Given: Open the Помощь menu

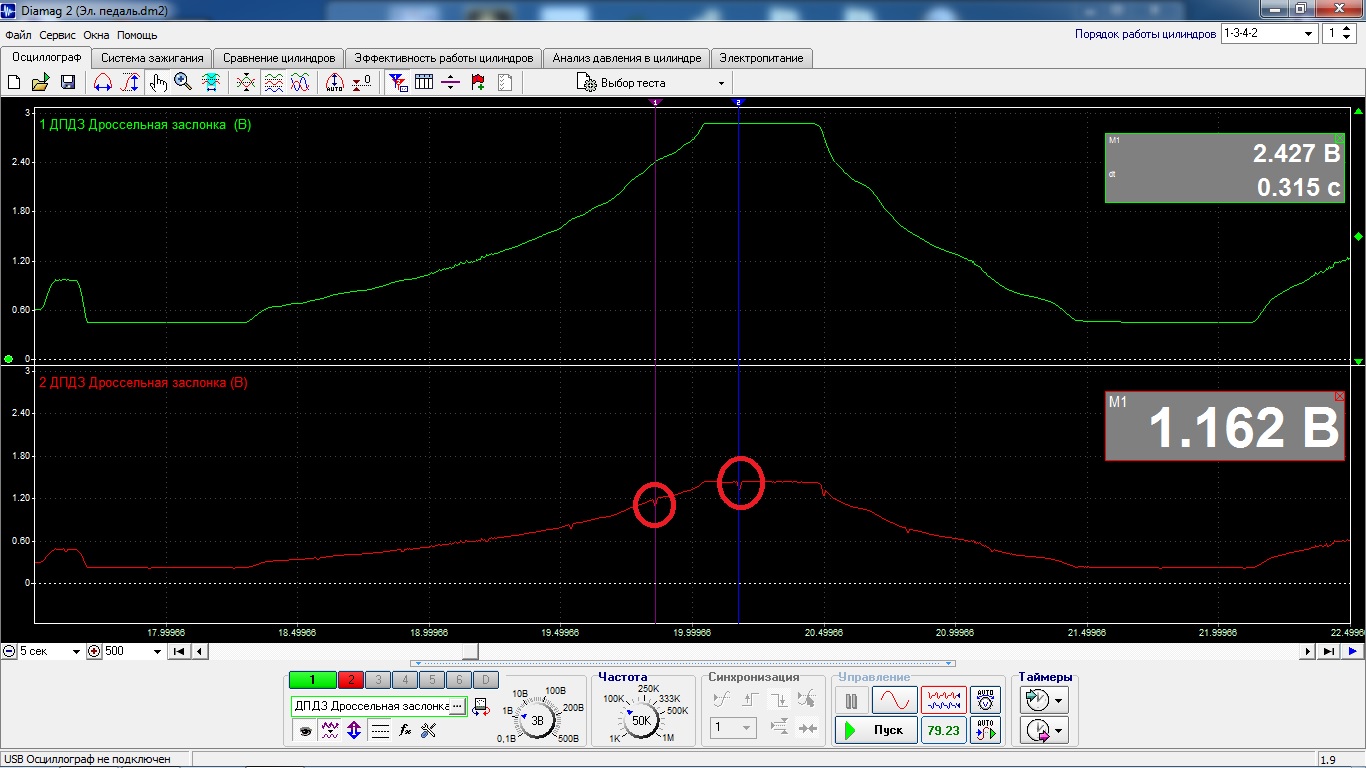Looking at the screenshot, I should pyautogui.click(x=137, y=35).
